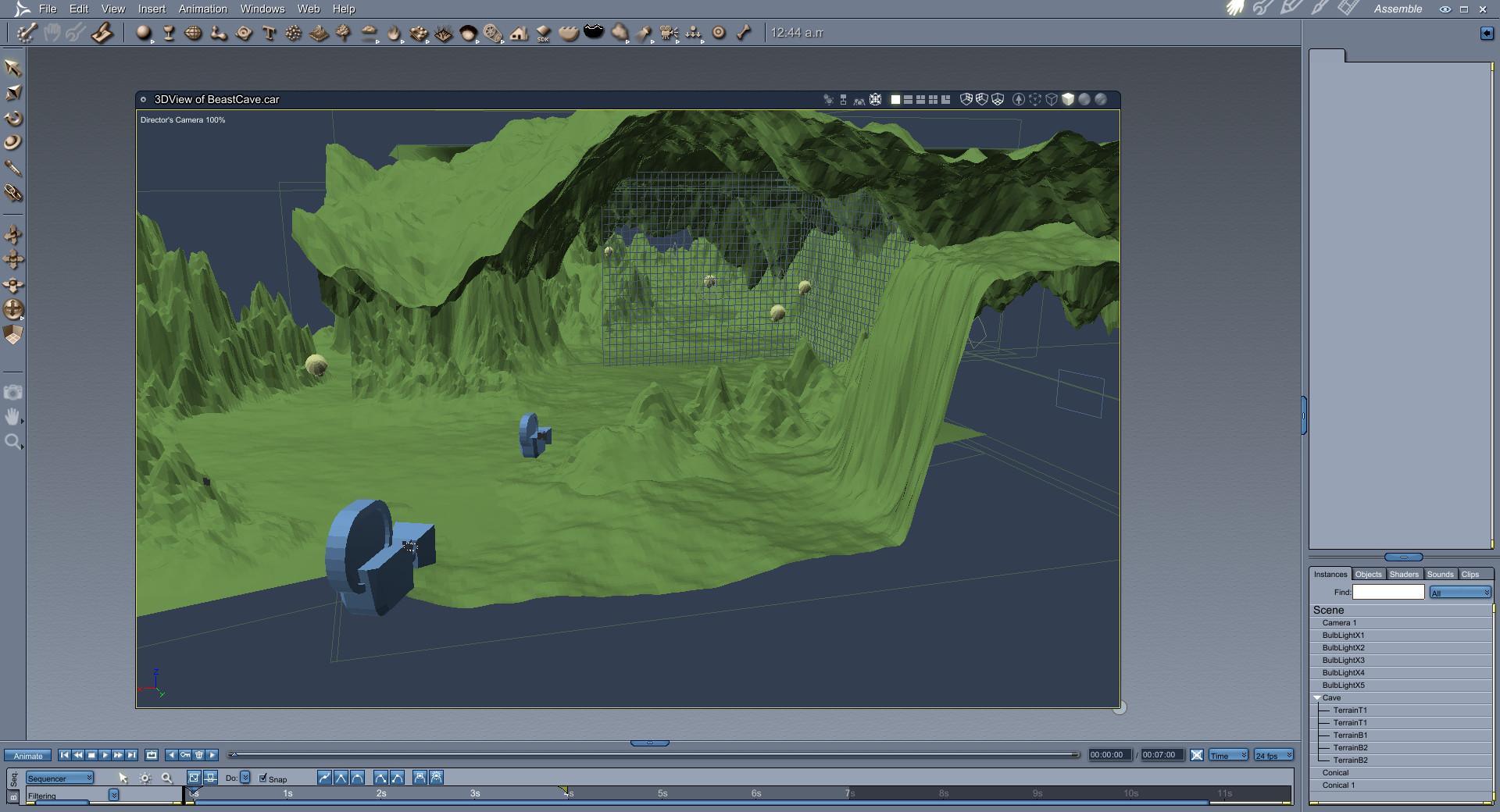Switch to the Shaders tab
1500x812 pixels.
1404,575
